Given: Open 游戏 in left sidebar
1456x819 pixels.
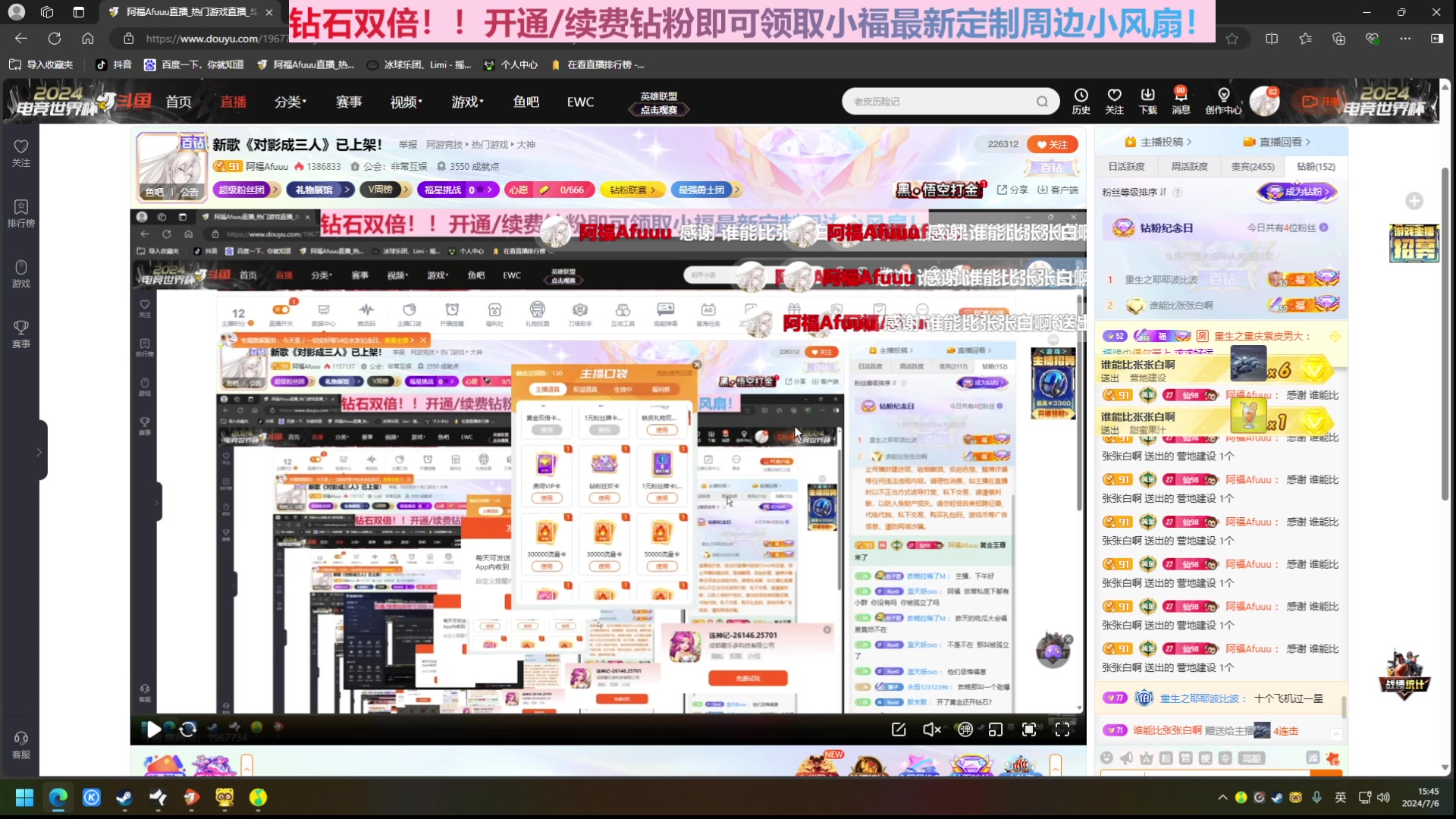Looking at the screenshot, I should (21, 275).
